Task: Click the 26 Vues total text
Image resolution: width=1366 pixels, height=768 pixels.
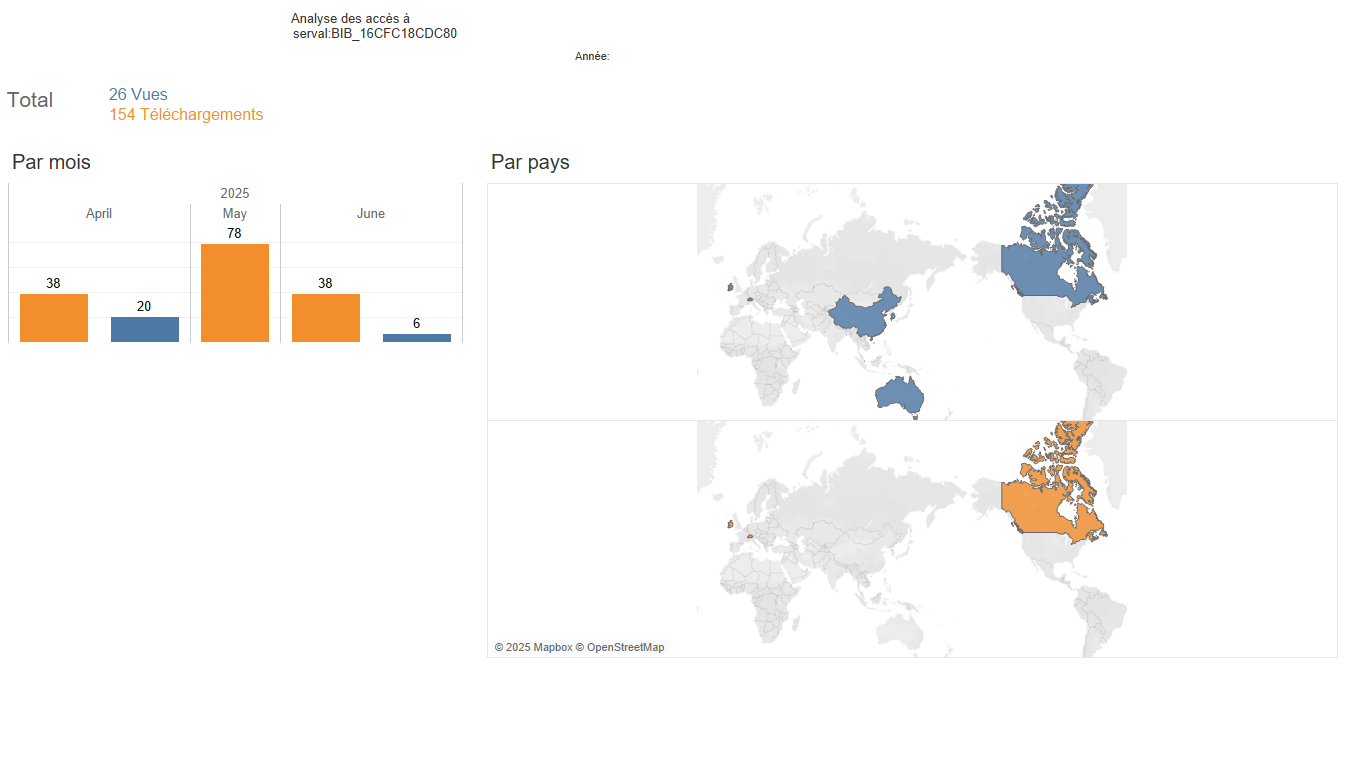Action: pyautogui.click(x=138, y=95)
